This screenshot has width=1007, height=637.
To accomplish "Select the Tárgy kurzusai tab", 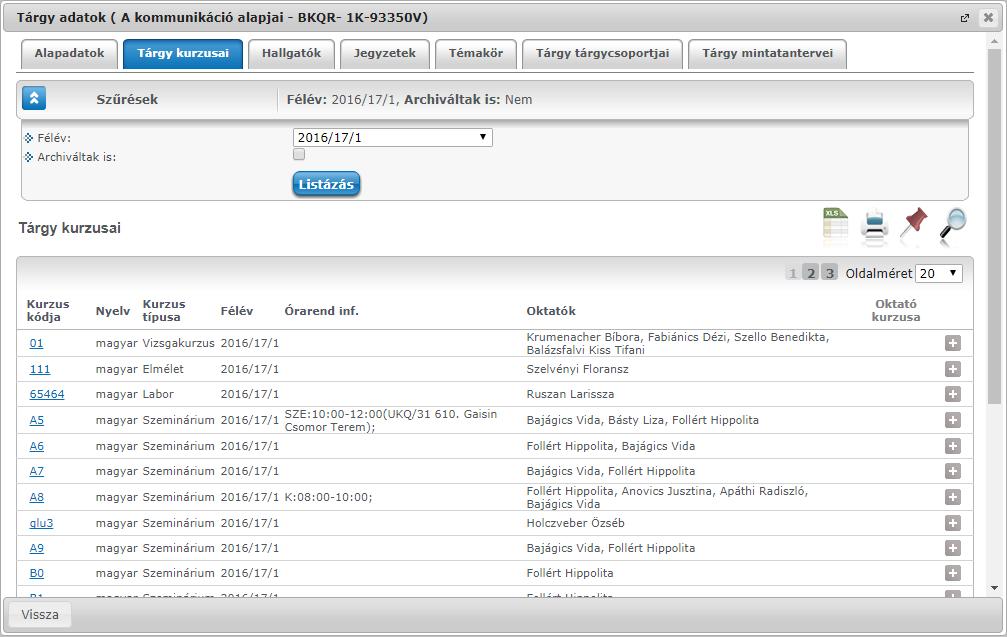I will pos(183,53).
